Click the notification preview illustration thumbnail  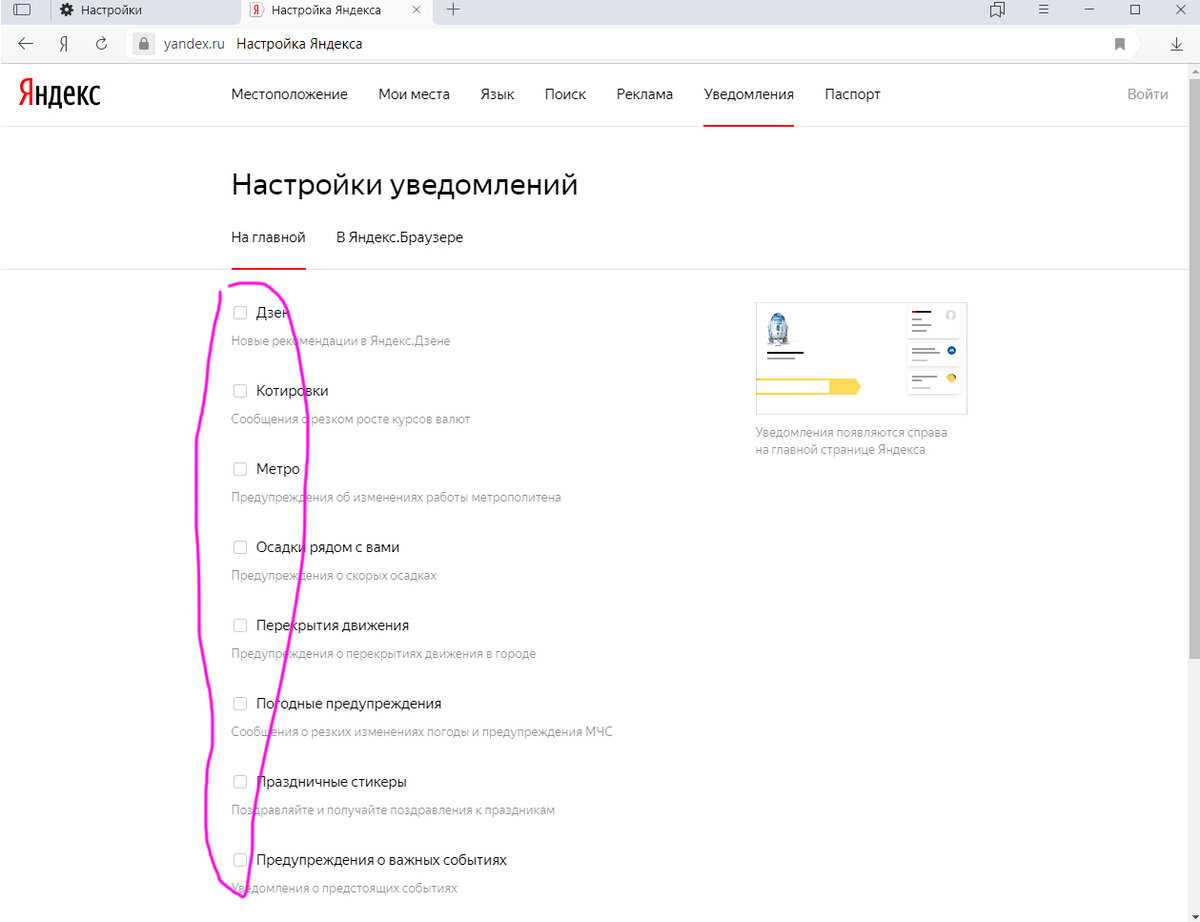point(862,358)
